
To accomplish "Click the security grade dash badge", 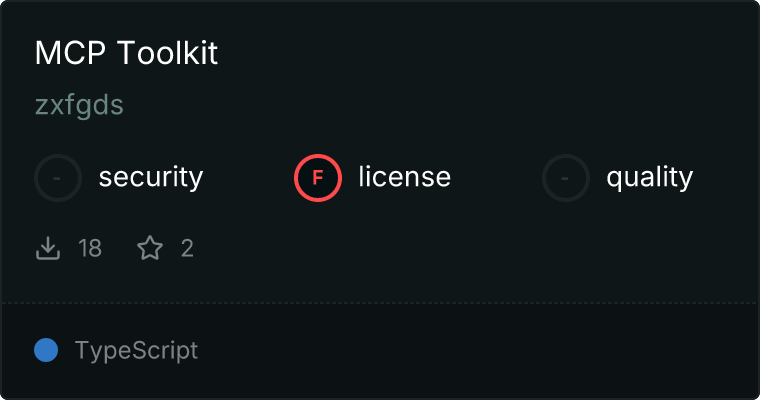I will (x=58, y=178).
